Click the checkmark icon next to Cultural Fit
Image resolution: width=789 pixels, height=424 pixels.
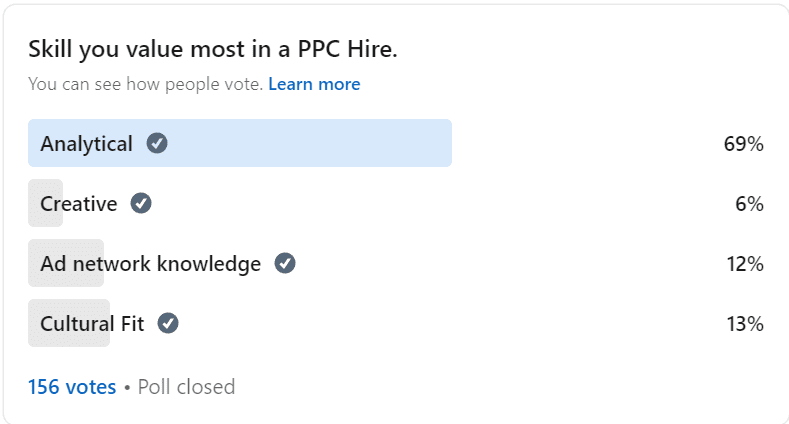[168, 323]
